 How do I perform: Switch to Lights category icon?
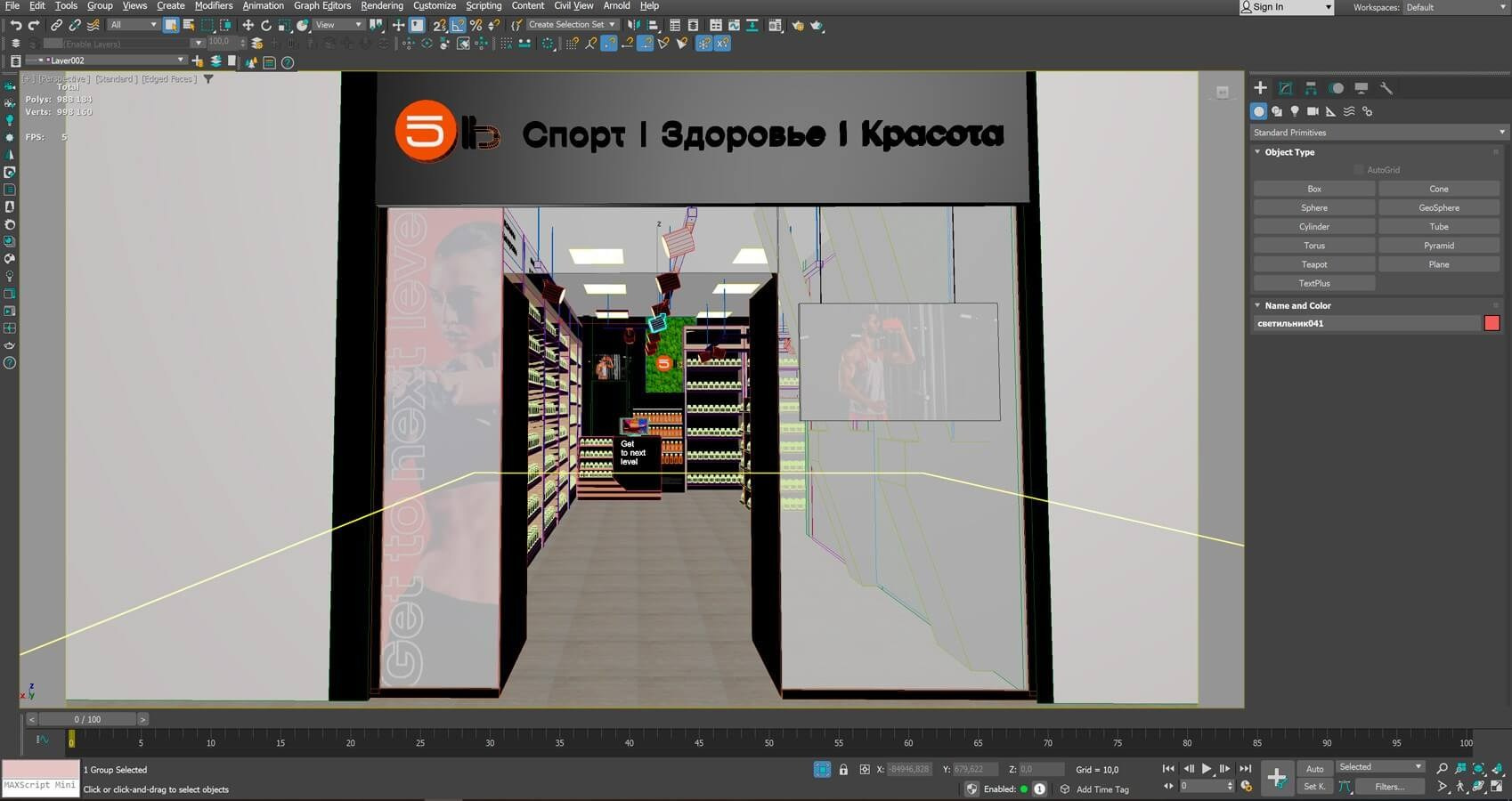coord(1295,111)
